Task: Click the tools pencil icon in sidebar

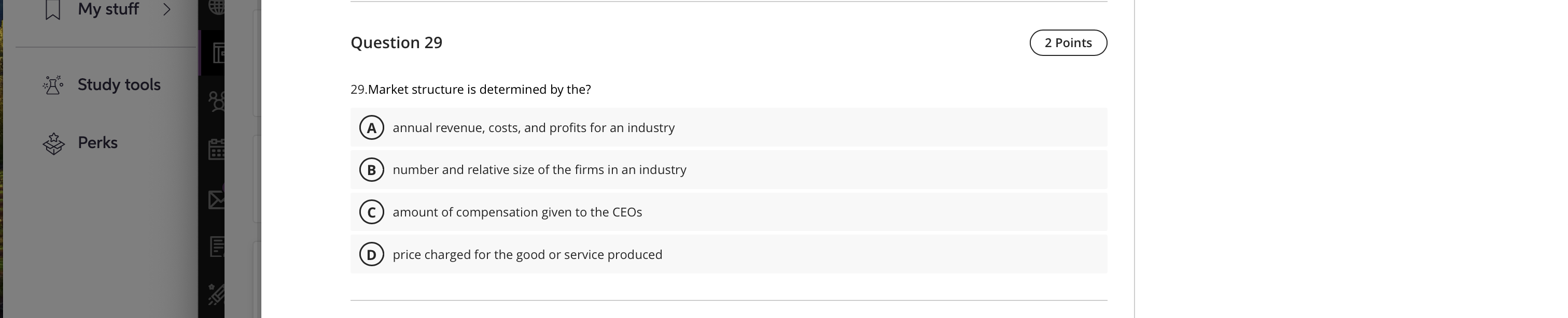Action: tap(217, 294)
